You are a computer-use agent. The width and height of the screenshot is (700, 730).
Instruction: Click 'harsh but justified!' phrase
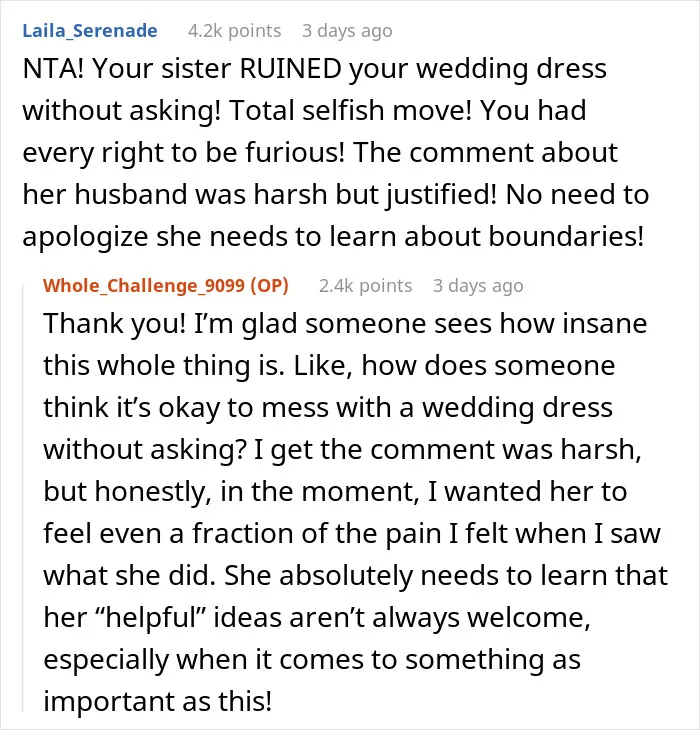[375, 194]
